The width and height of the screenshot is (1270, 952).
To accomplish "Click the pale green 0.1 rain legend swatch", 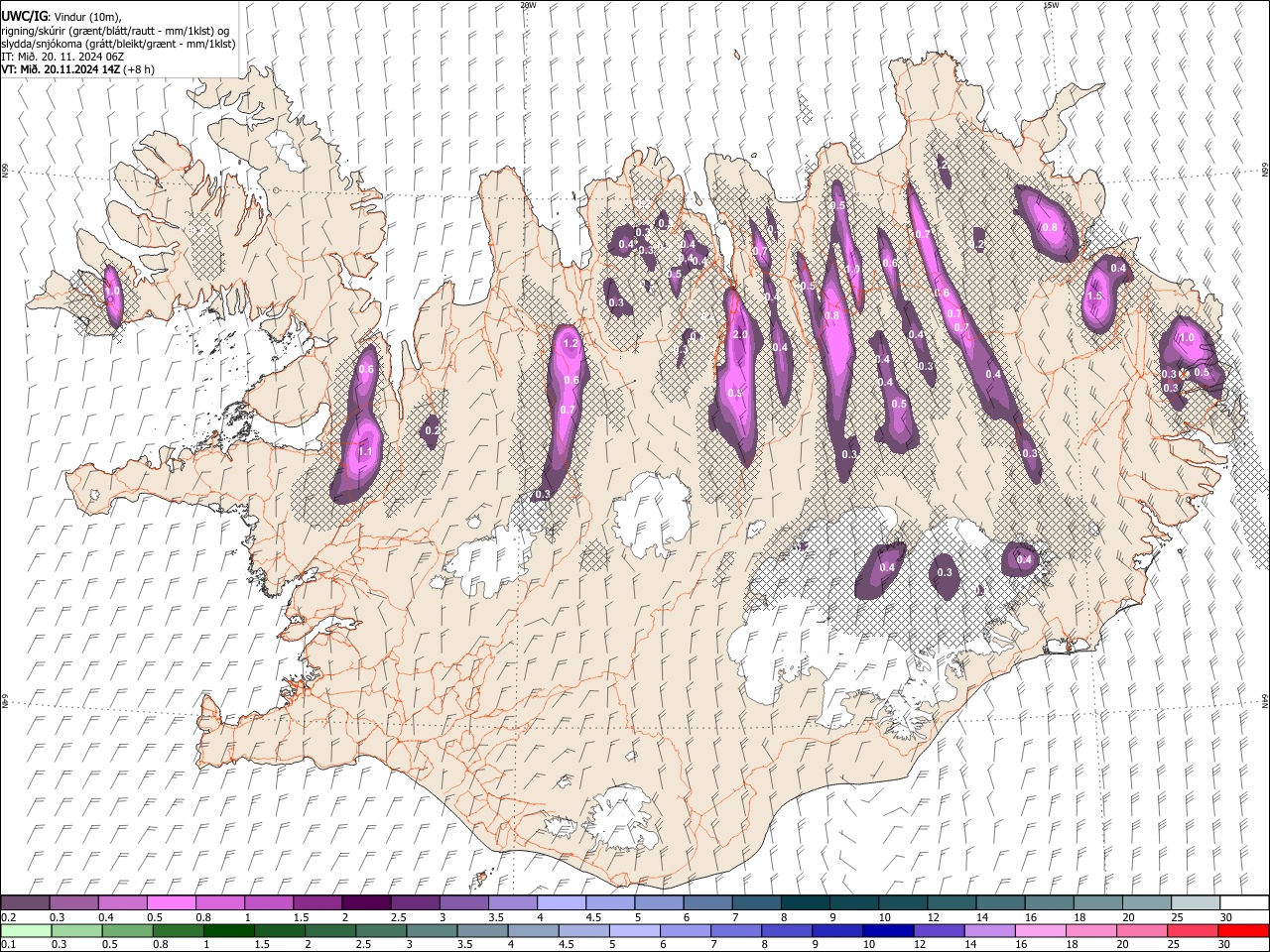I will (x=27, y=930).
